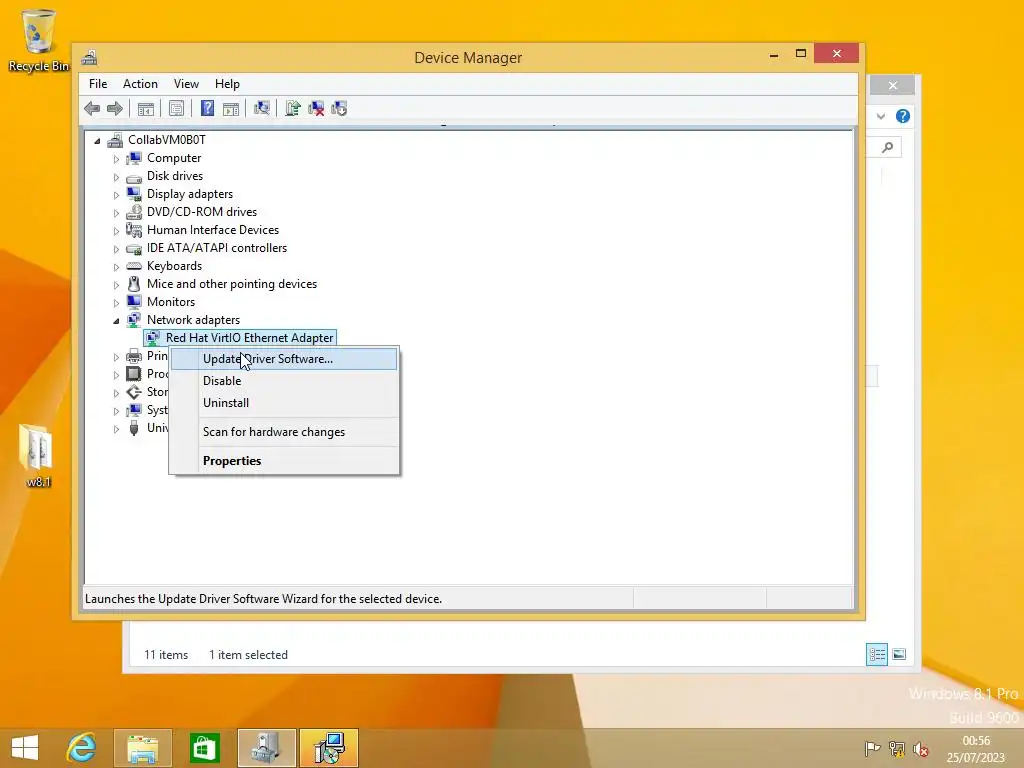
Task: Select the Monitors tree label
Action: 171,302
